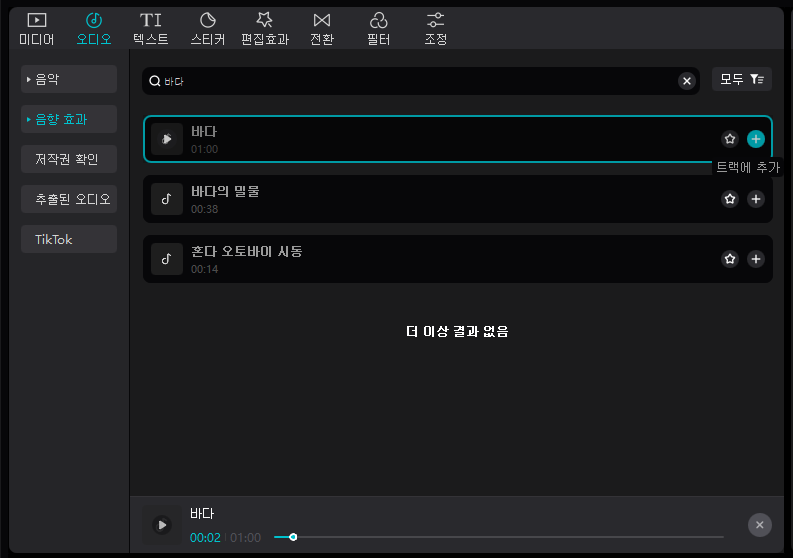Expand the 음악 category

pyautogui.click(x=69, y=79)
